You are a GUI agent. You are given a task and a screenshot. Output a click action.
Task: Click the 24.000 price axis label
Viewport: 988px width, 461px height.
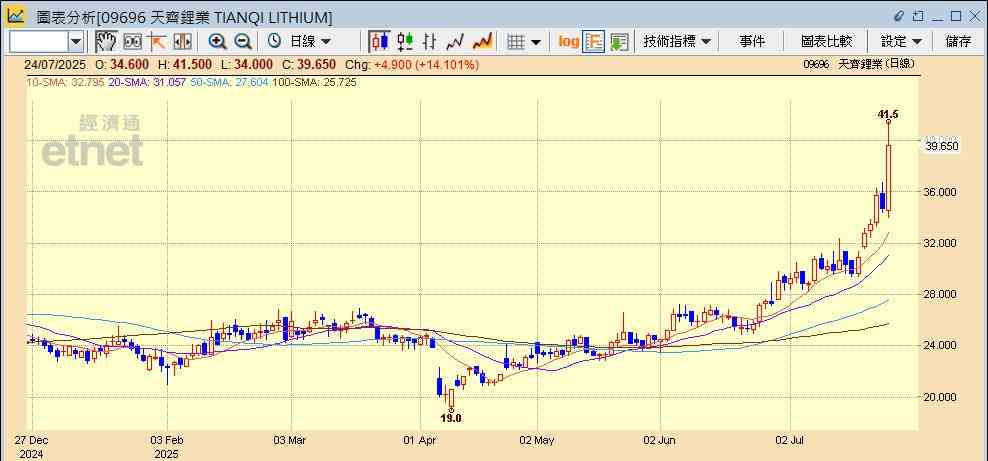(942, 345)
